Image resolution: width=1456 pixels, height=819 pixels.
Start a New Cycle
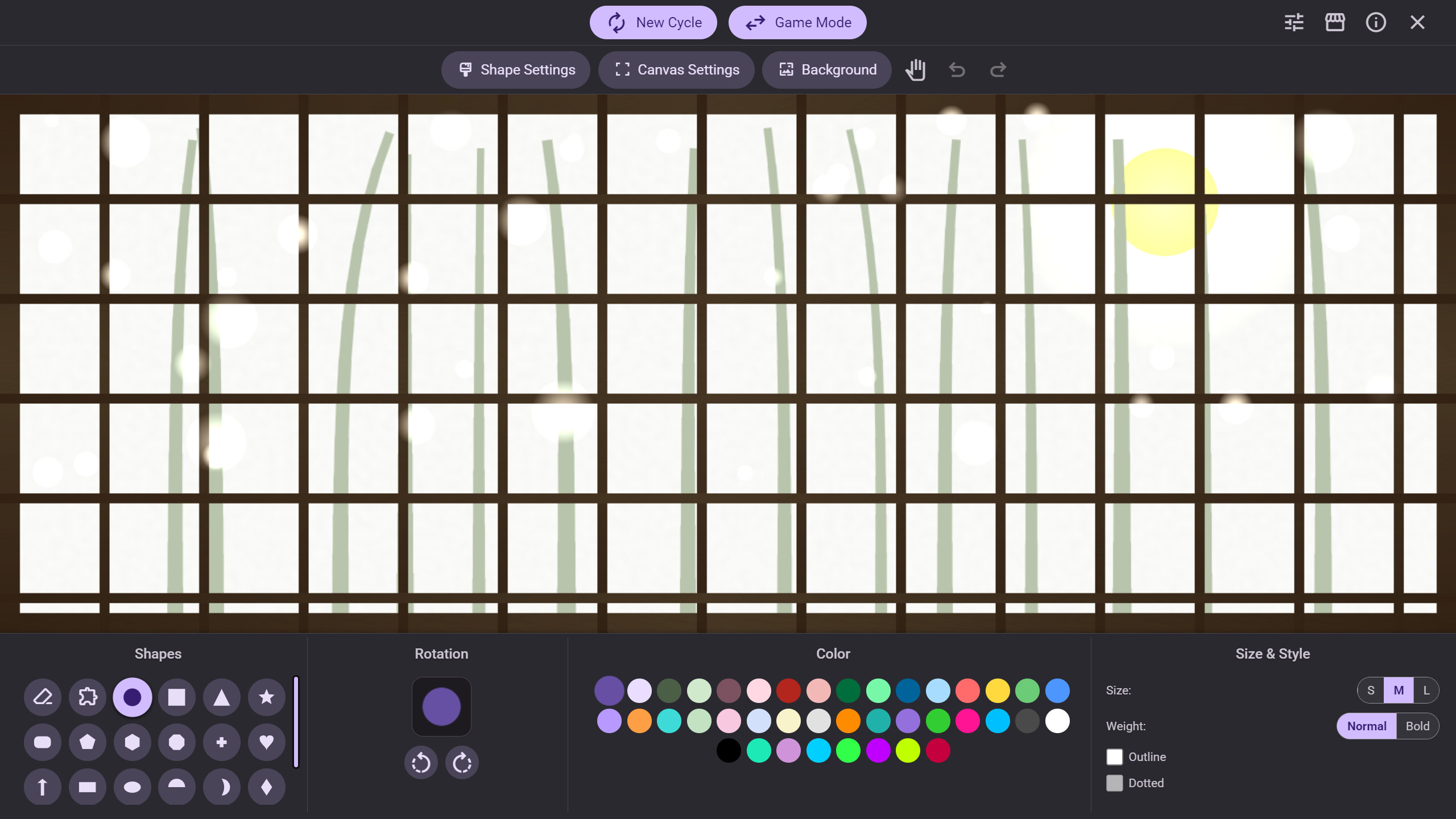[653, 22]
